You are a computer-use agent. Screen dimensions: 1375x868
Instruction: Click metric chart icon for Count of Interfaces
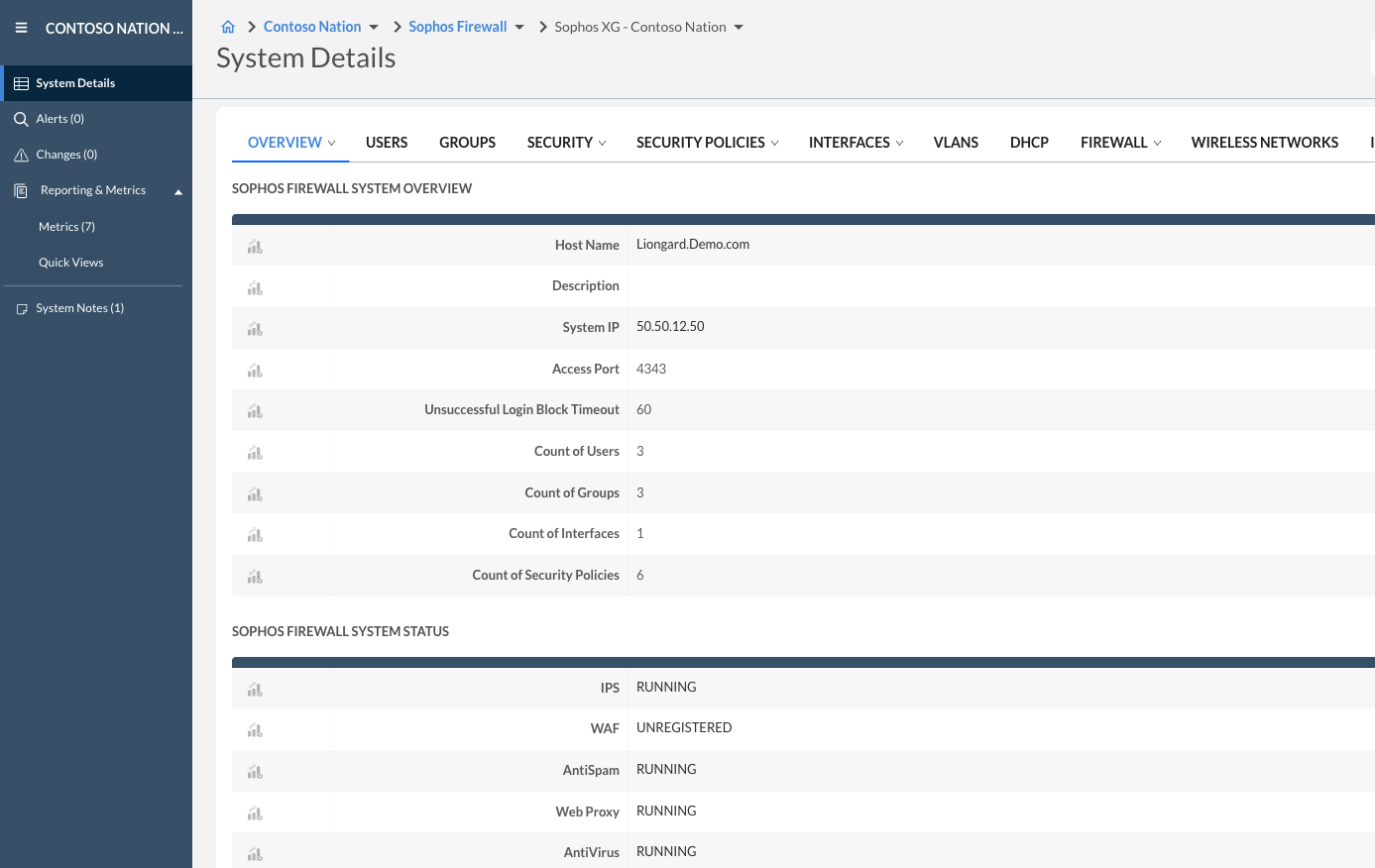[x=255, y=535]
